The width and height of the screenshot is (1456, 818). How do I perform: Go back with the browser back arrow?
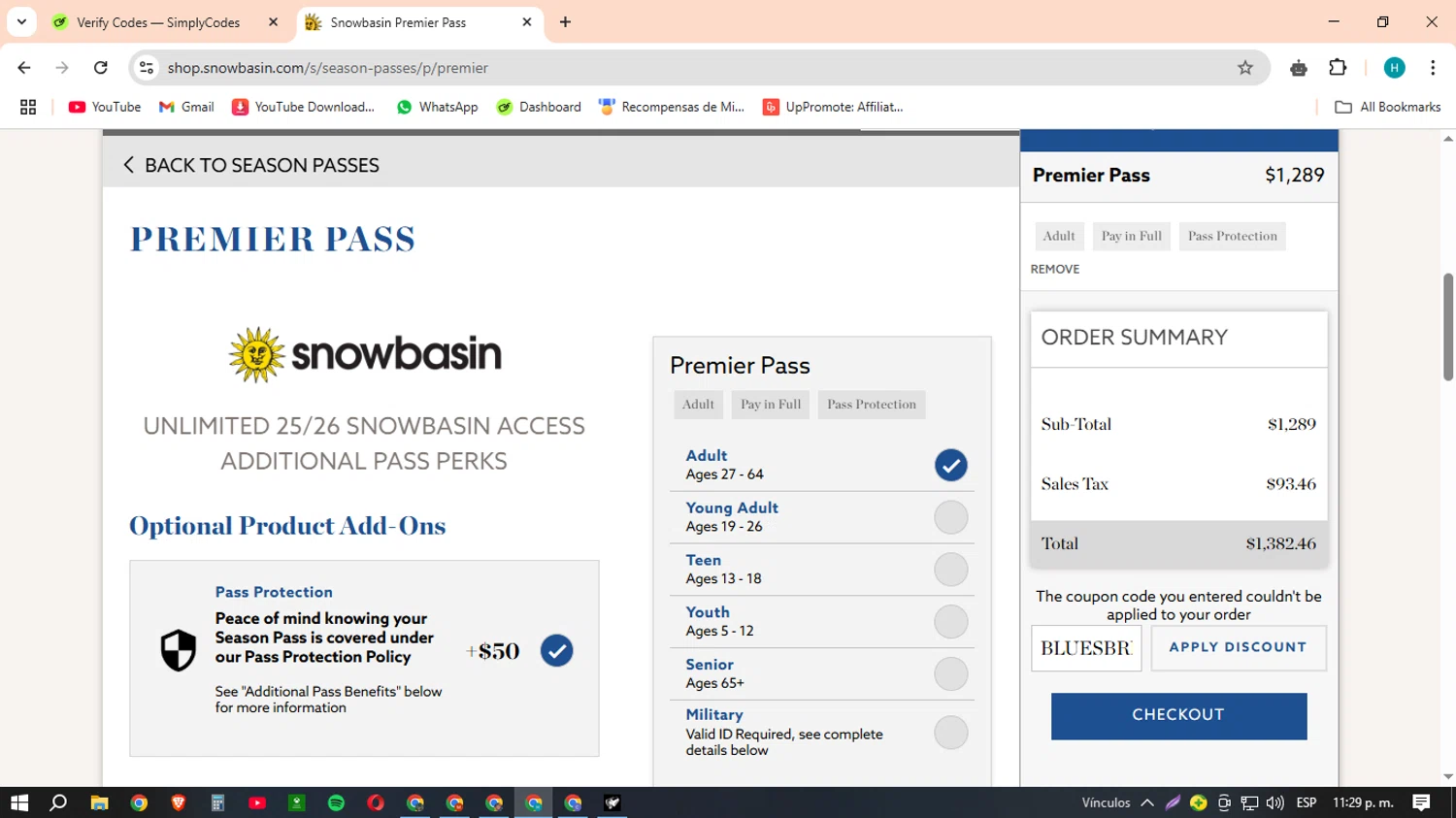[x=24, y=68]
